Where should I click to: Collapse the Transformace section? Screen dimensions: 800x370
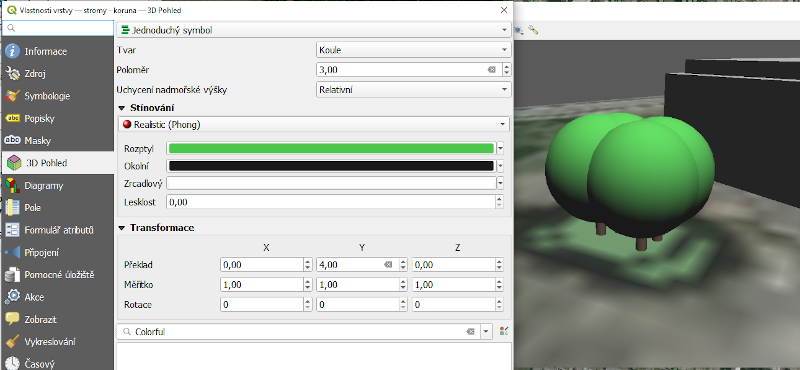[x=121, y=228]
